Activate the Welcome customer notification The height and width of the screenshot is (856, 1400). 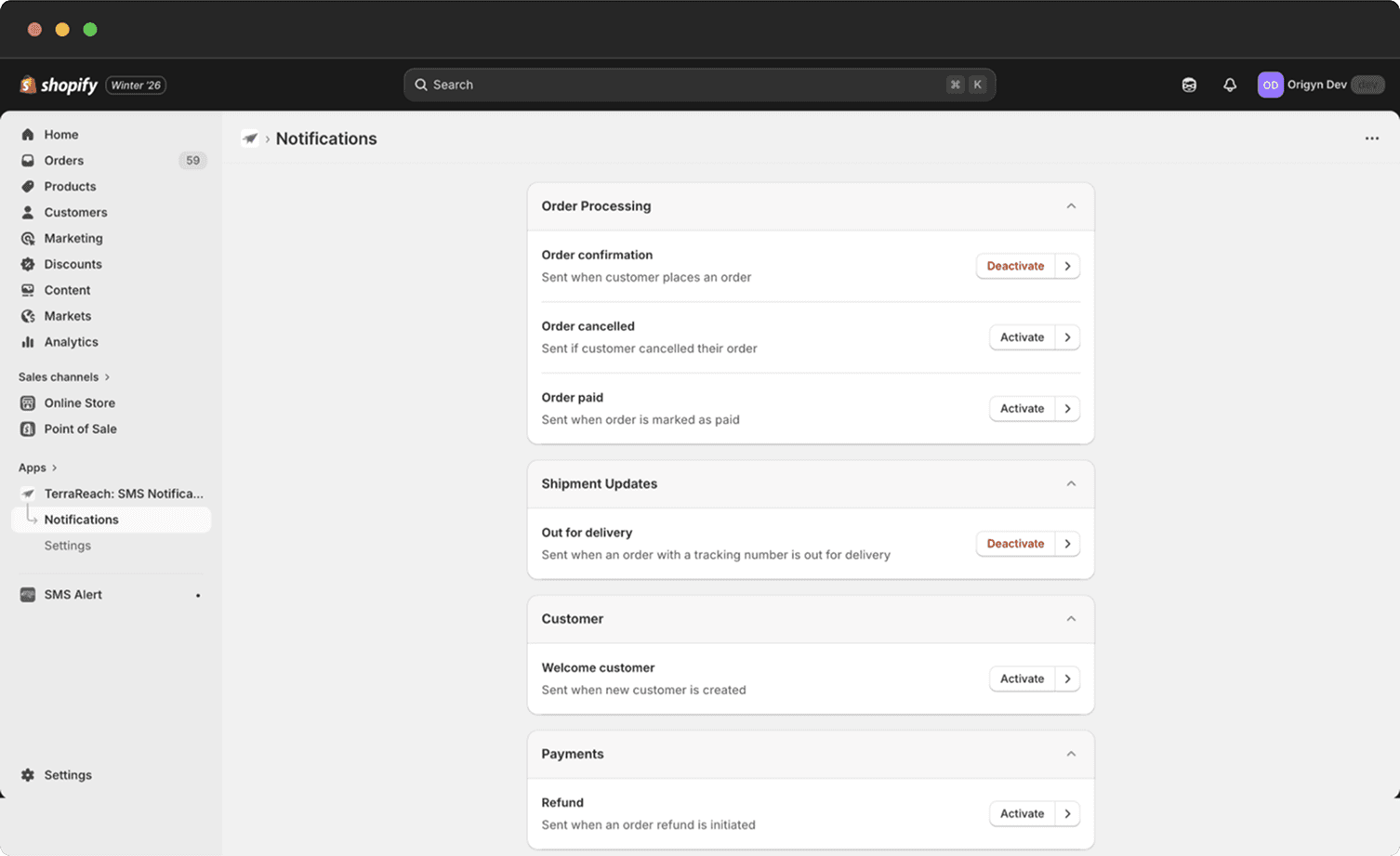[x=1022, y=678]
